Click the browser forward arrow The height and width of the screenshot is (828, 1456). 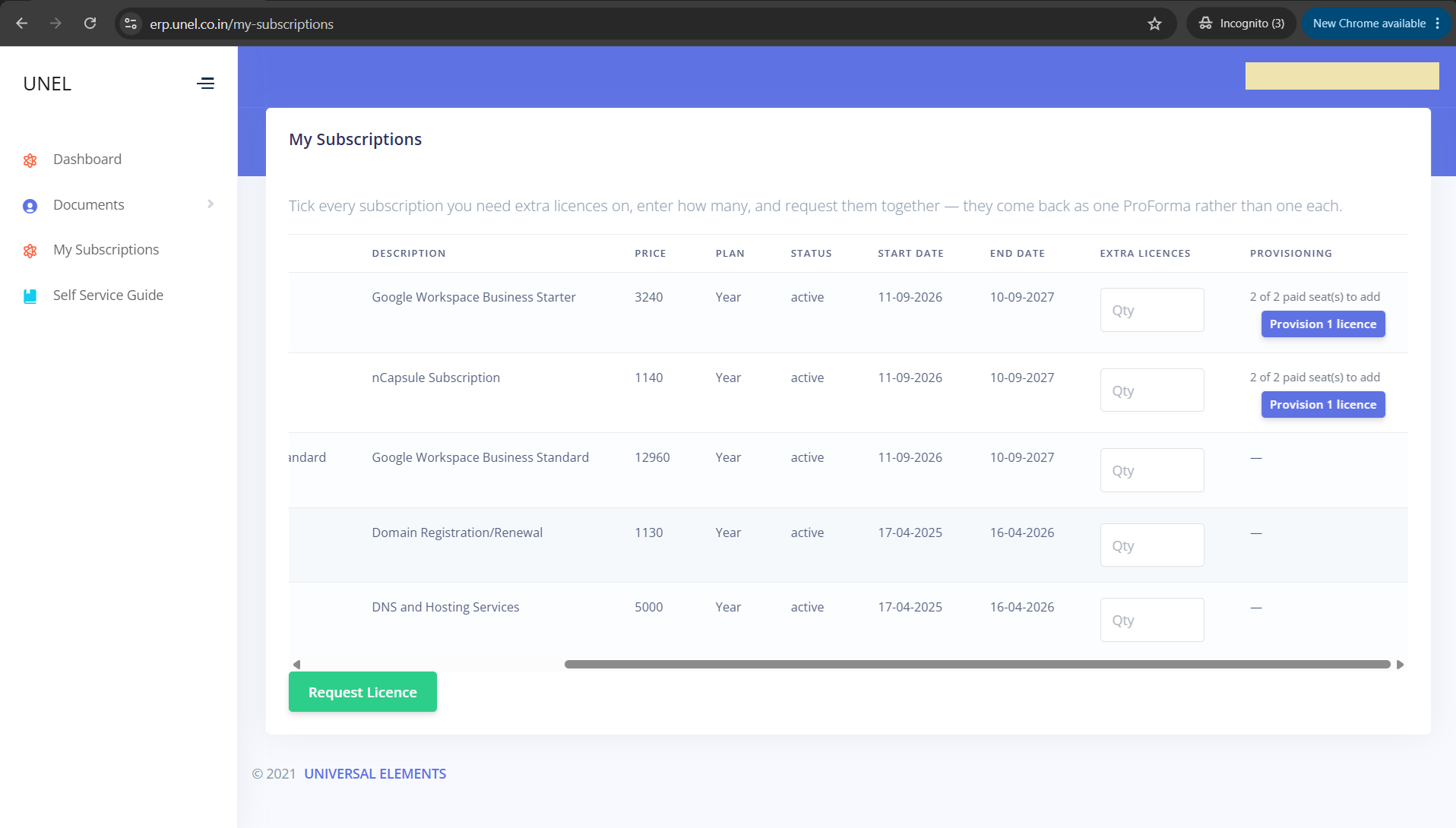click(55, 24)
